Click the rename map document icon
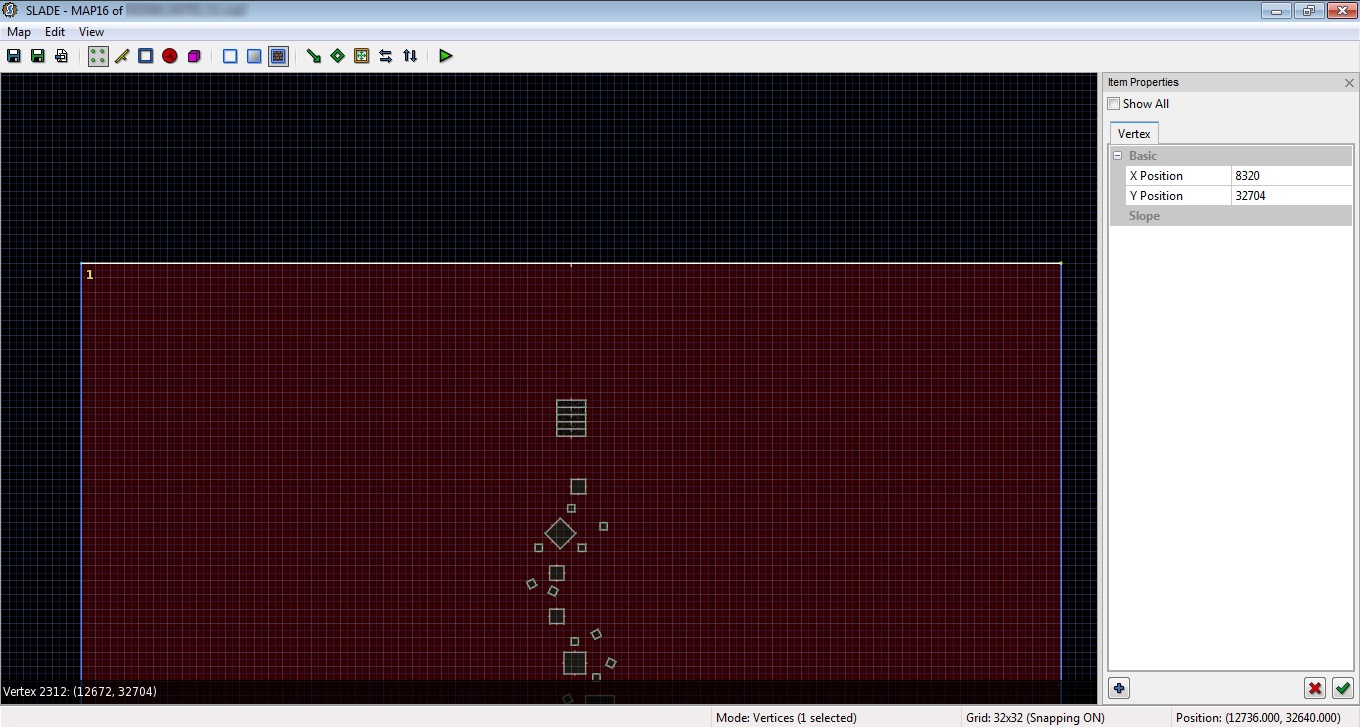Image resolution: width=1360 pixels, height=728 pixels. 62,56
